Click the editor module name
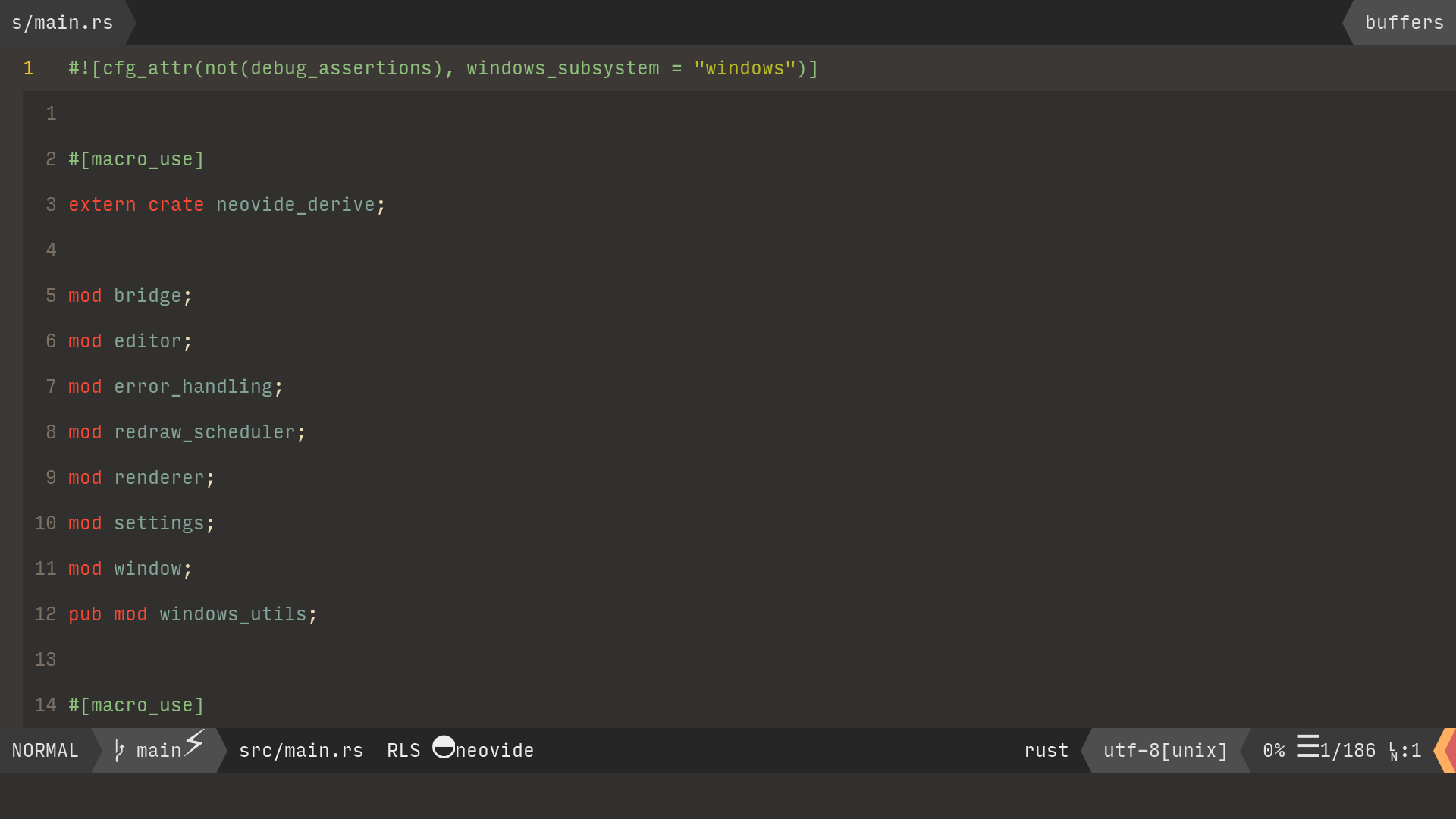The width and height of the screenshot is (1456, 819). [x=148, y=341]
